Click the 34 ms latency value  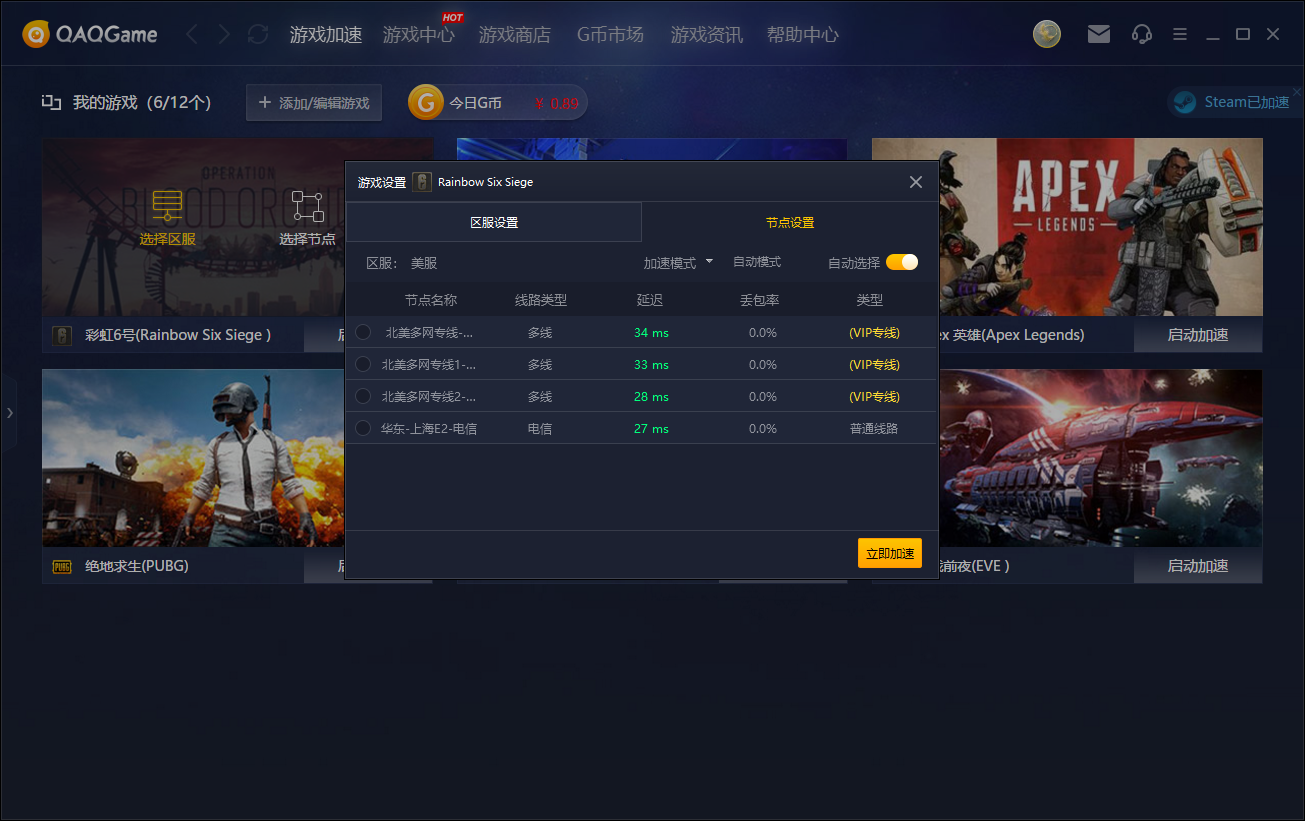point(651,332)
